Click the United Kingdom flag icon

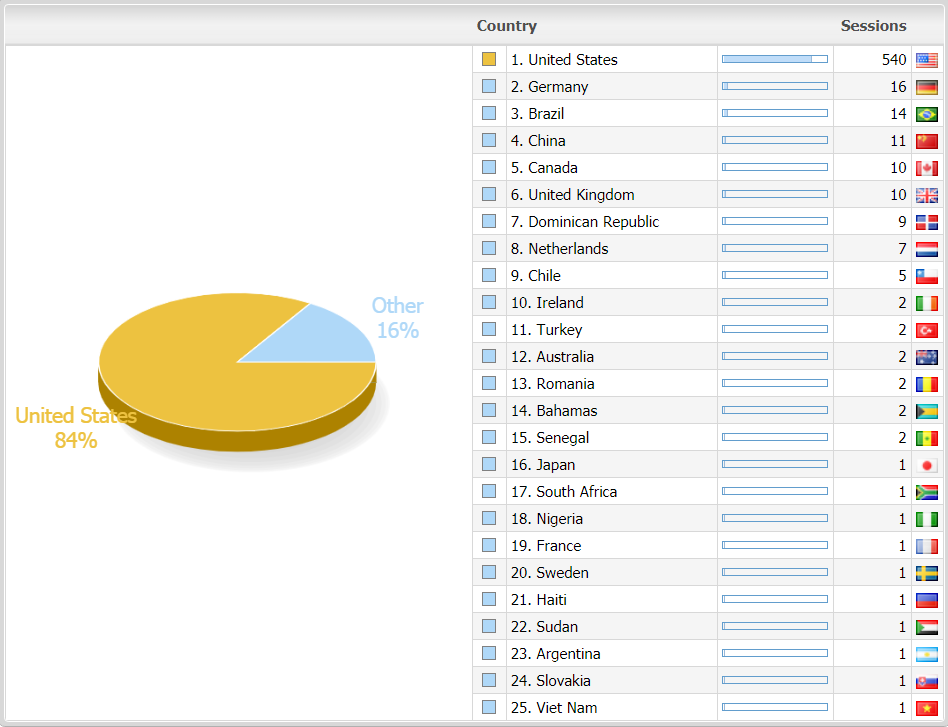pyautogui.click(x=926, y=195)
